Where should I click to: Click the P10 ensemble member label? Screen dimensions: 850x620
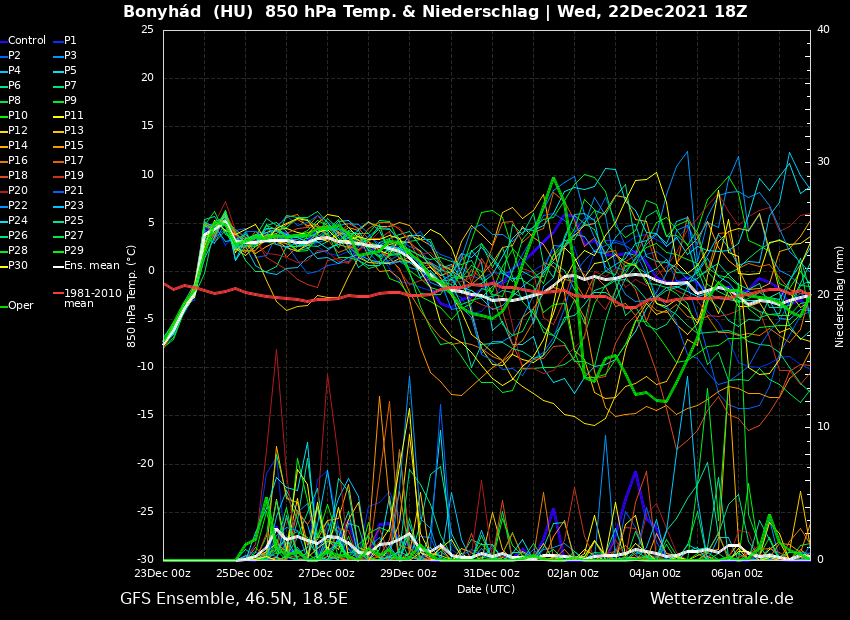(18, 116)
